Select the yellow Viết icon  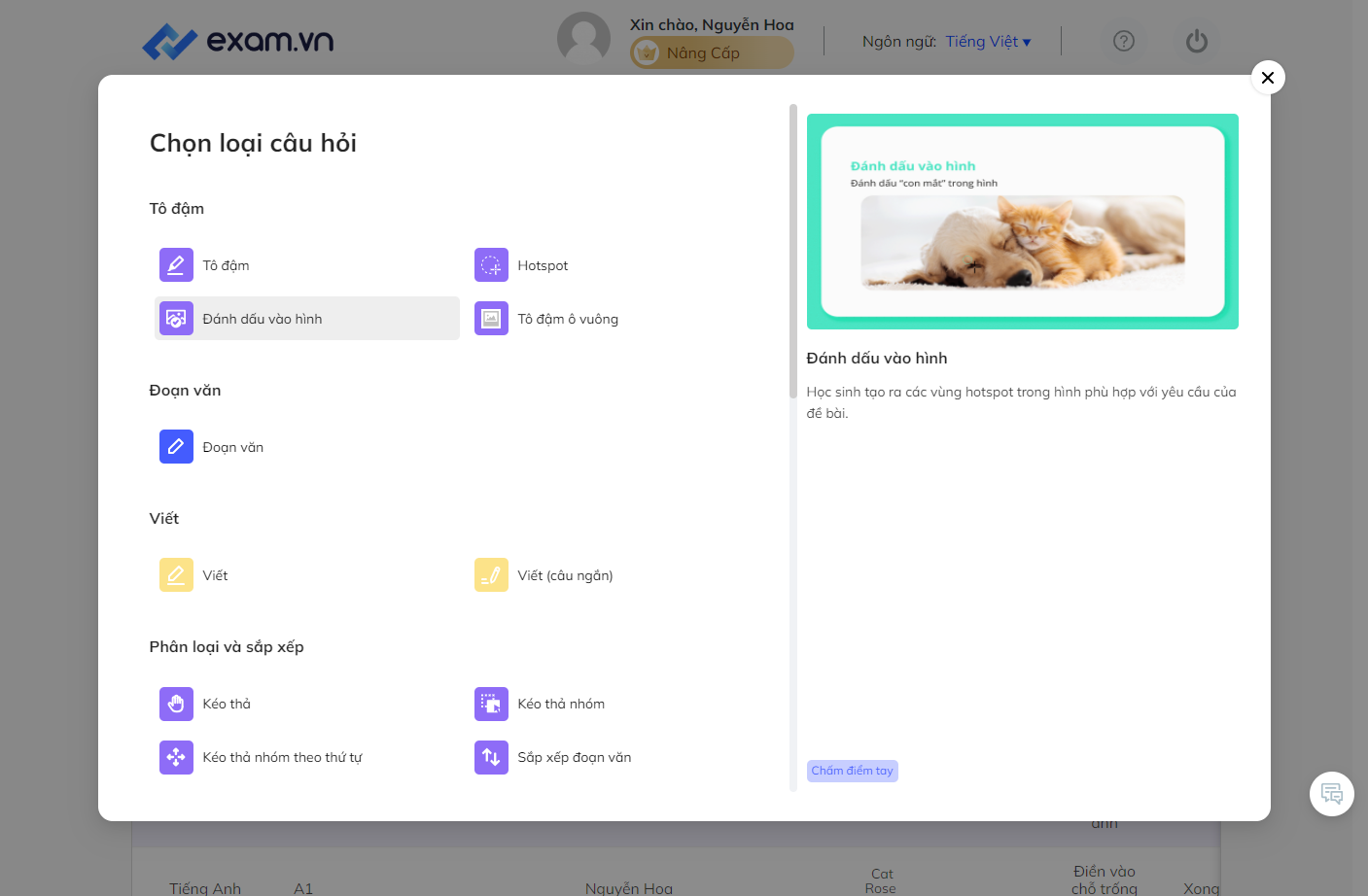point(176,574)
